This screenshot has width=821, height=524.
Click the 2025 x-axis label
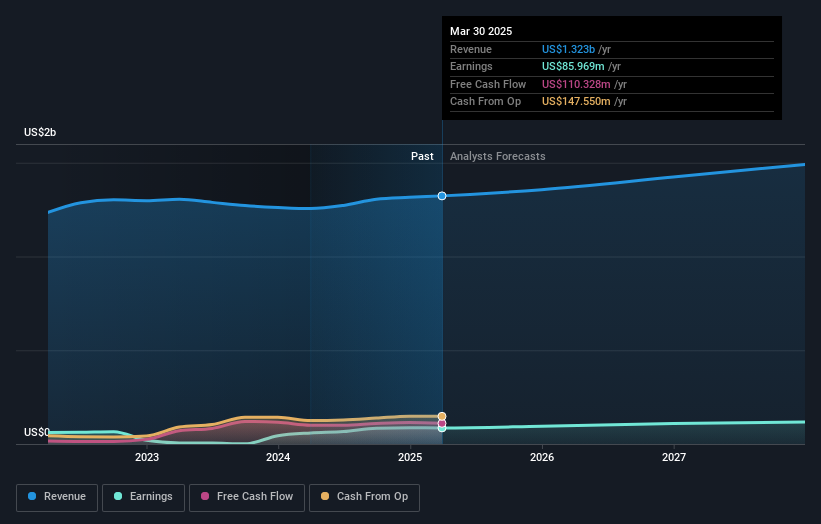[x=410, y=457]
